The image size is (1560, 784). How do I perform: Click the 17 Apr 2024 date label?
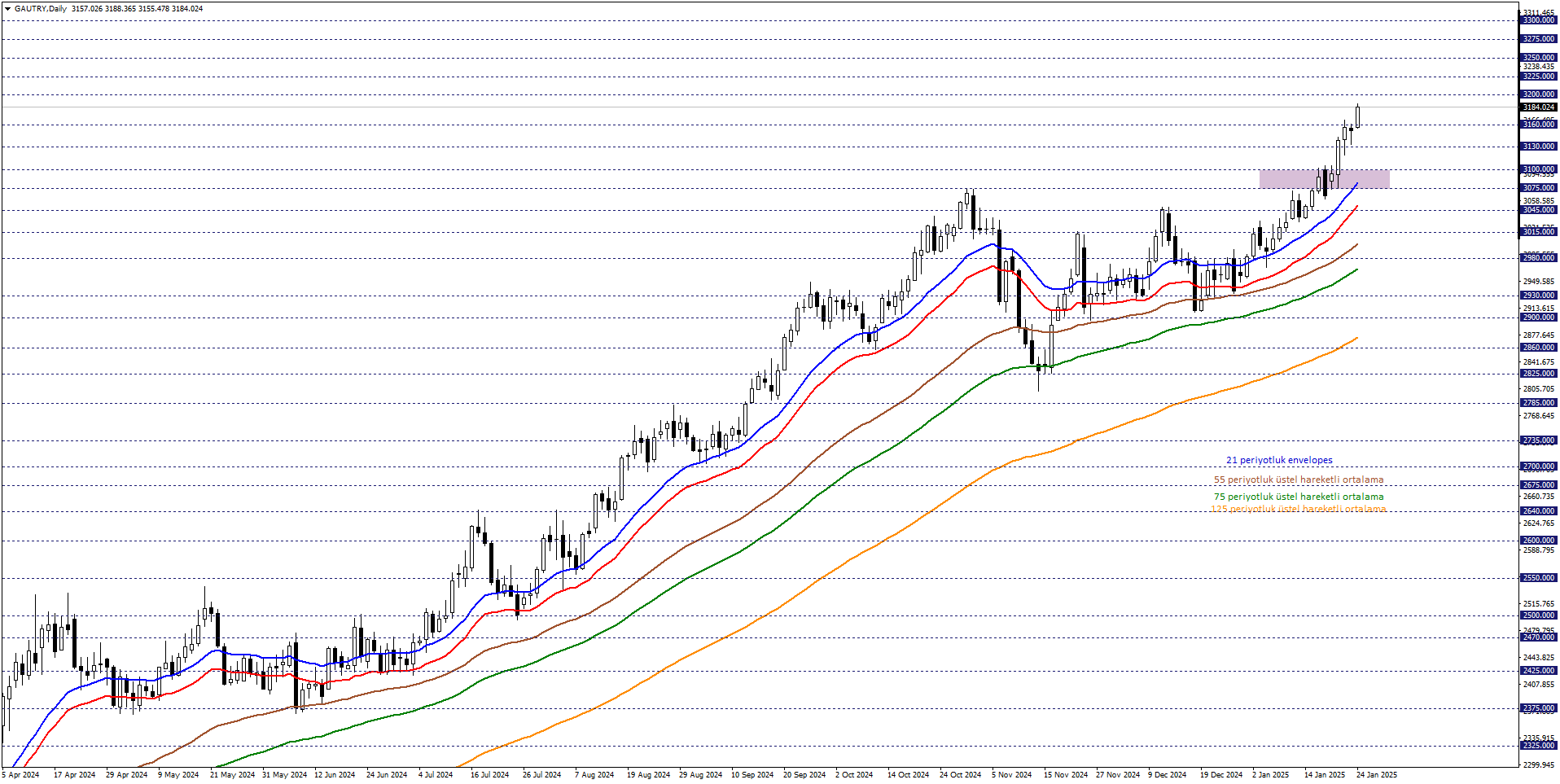pyautogui.click(x=74, y=775)
